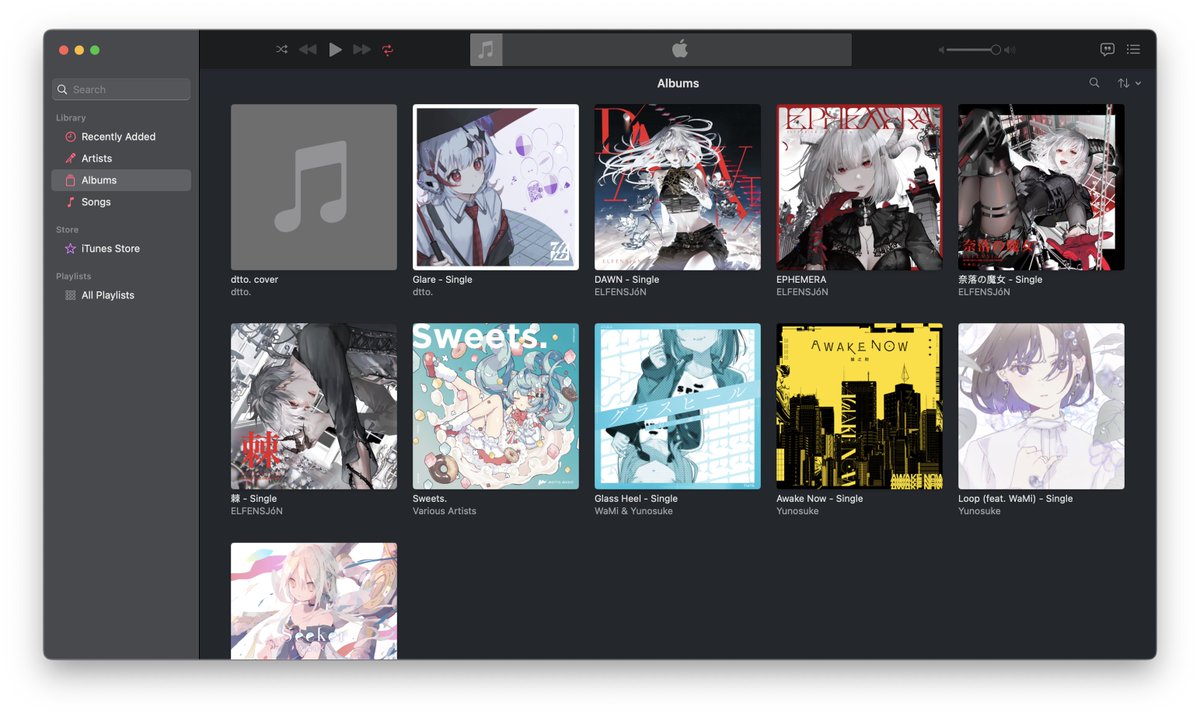Viewport: 1200px width, 717px height.
Task: Click 'Various Artists' under Sweets.
Action: (x=444, y=511)
